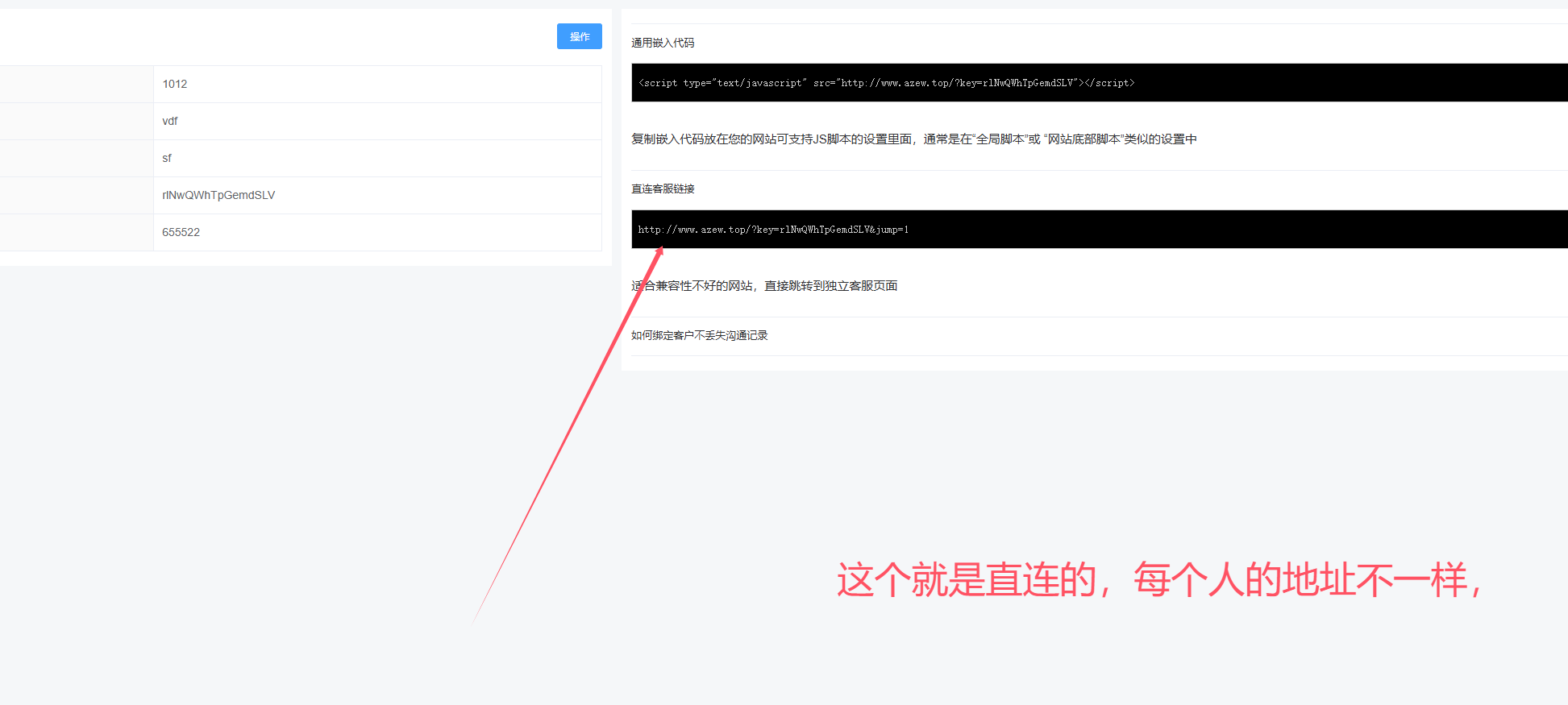Click the direct link code box with jump=1
The image size is (1568, 705).
1100,229
